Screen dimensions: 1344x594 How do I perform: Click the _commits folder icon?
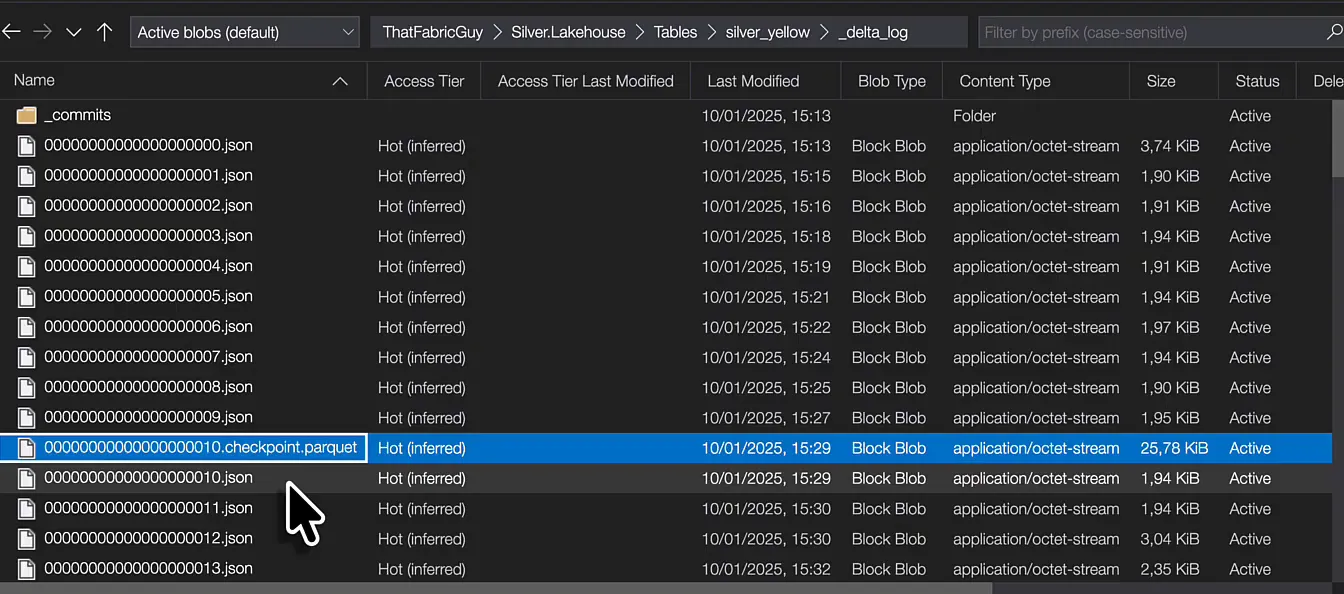tap(26, 115)
